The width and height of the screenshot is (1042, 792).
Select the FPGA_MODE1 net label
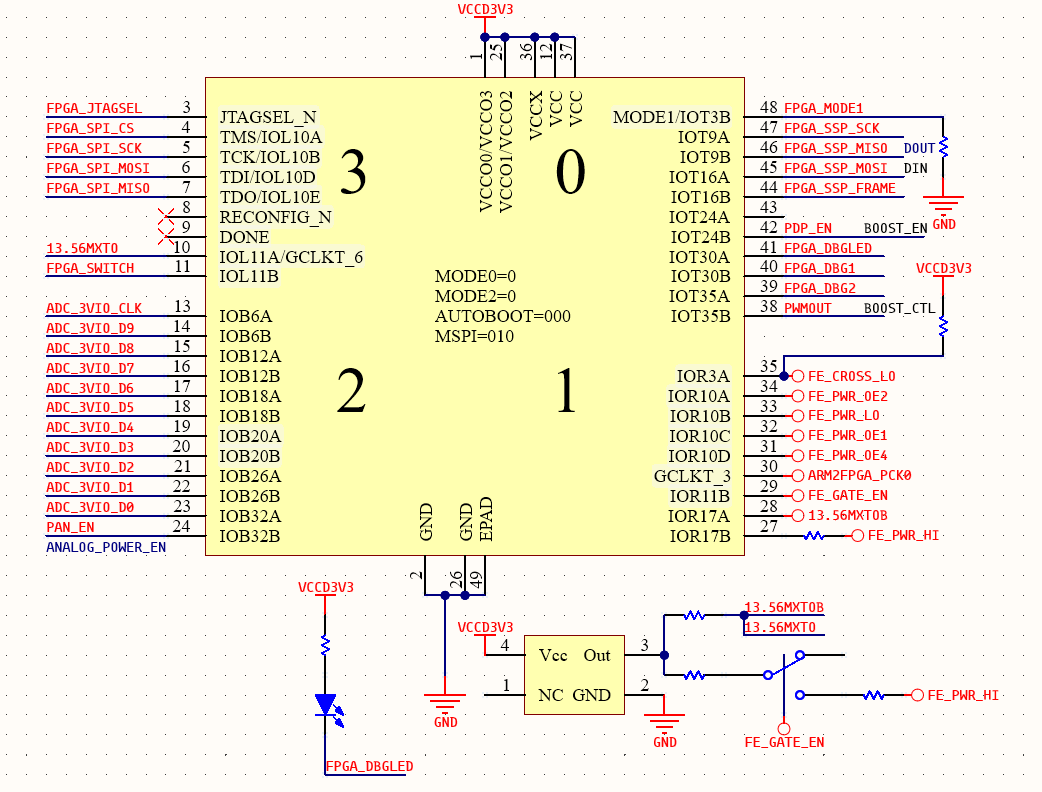tap(823, 108)
